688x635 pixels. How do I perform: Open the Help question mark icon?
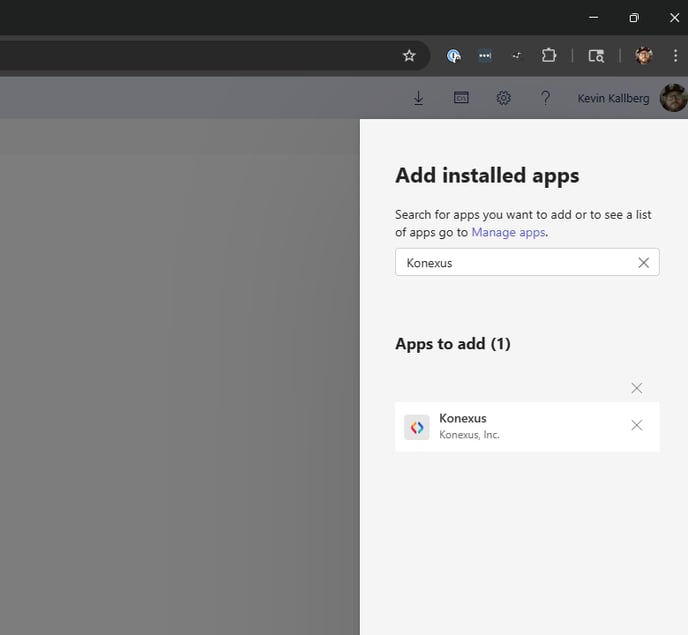click(545, 98)
